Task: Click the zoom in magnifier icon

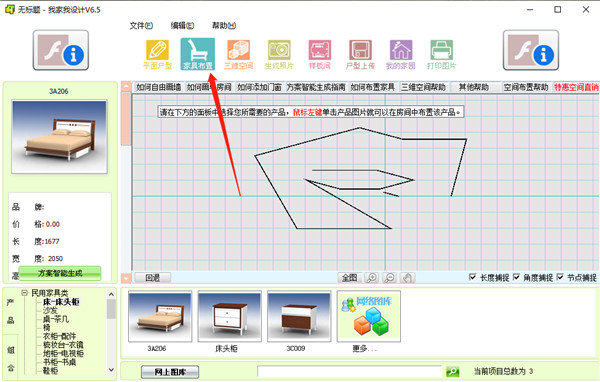Action: pos(372,278)
